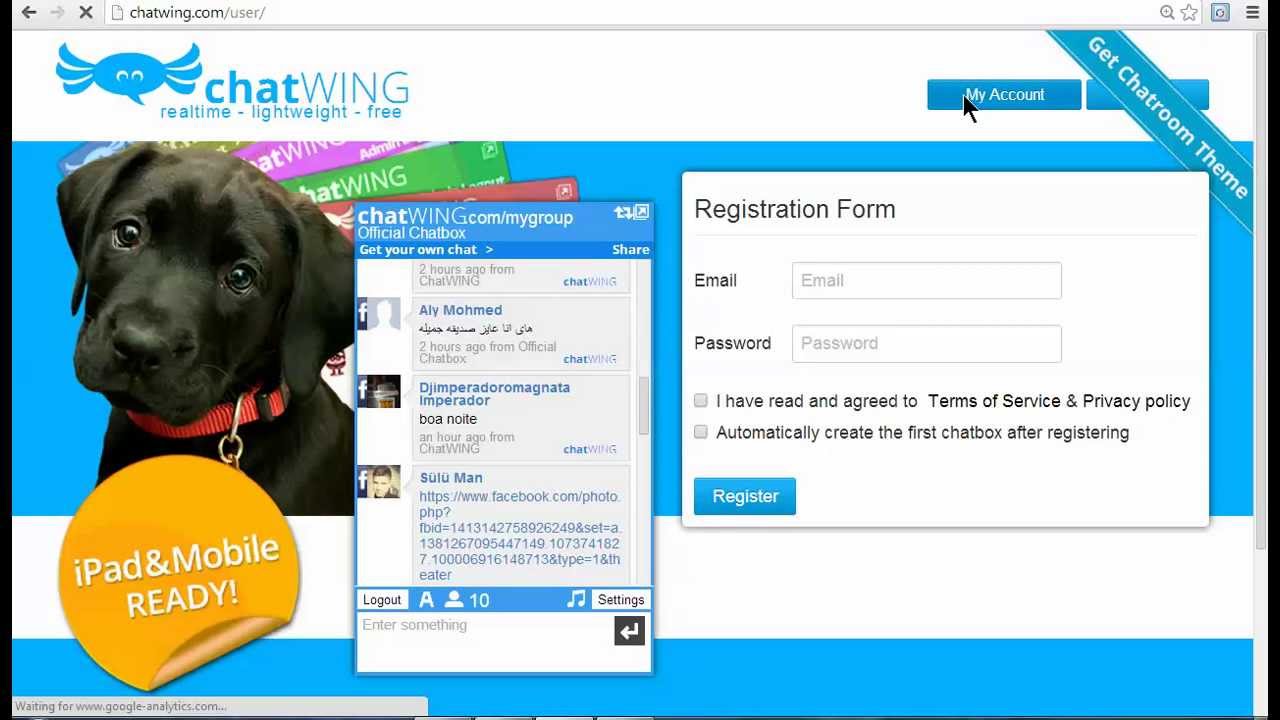
Task: Click the 'Registration Form' heading
Action: click(795, 209)
